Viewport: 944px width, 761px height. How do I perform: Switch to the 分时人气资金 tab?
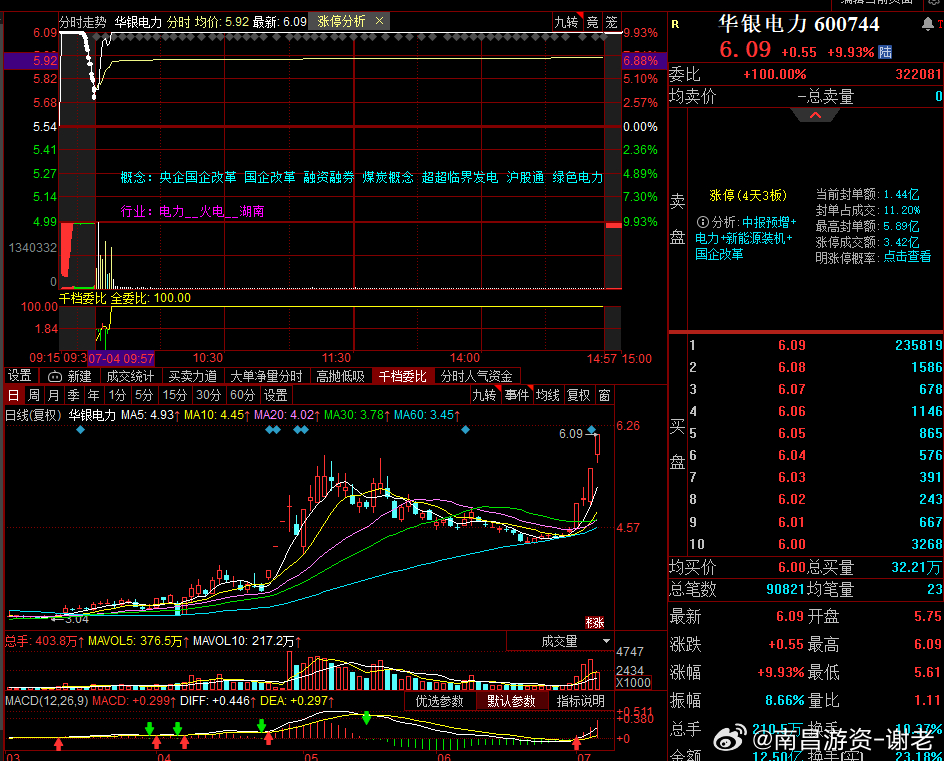coord(476,376)
